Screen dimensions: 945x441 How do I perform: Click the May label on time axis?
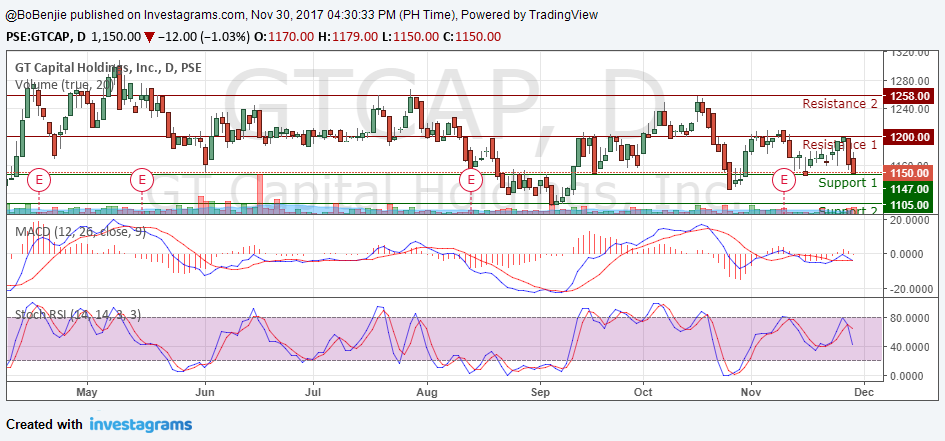(x=87, y=391)
